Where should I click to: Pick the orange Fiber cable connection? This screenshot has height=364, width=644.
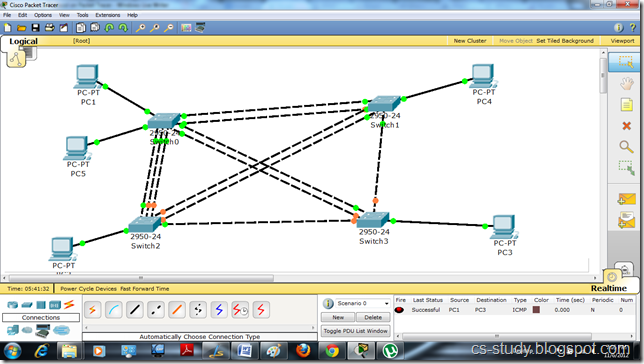pyautogui.click(x=177, y=310)
